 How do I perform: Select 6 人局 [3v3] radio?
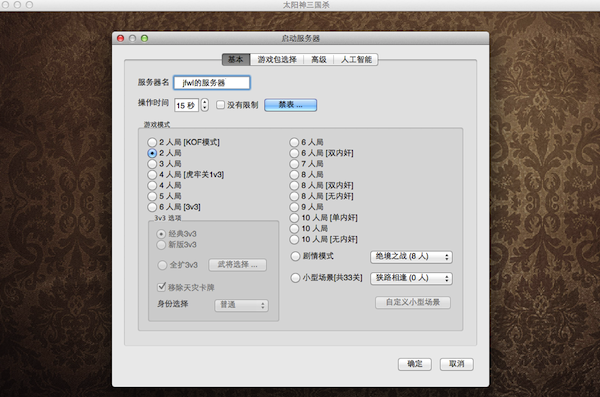[152, 207]
